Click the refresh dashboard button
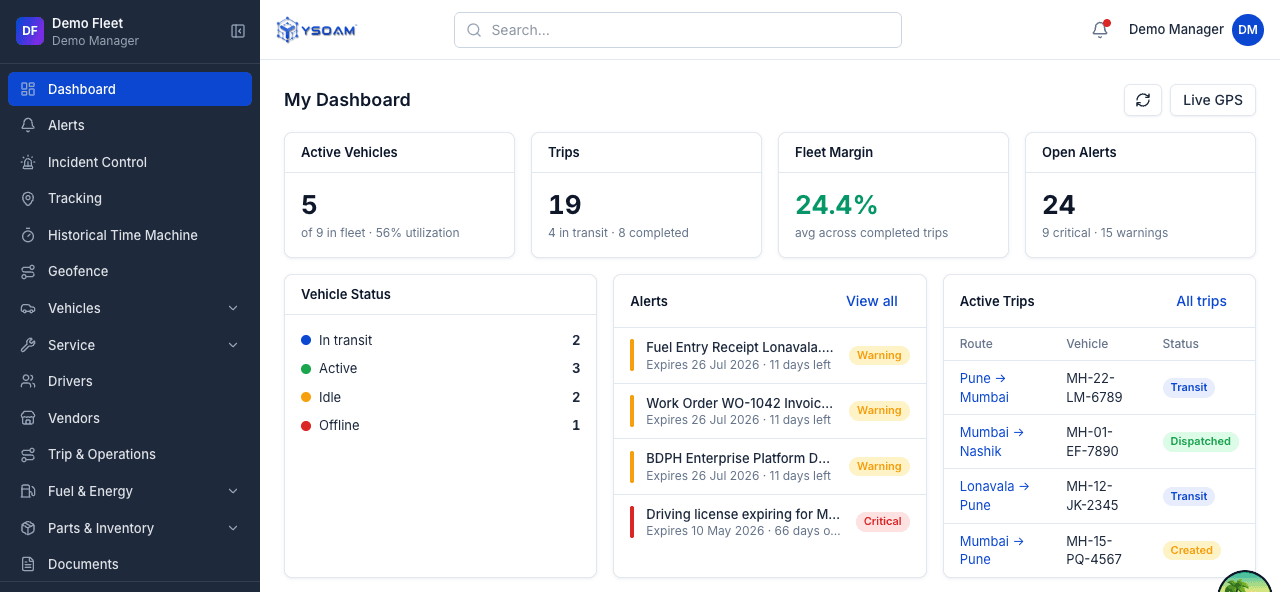 coord(1143,100)
